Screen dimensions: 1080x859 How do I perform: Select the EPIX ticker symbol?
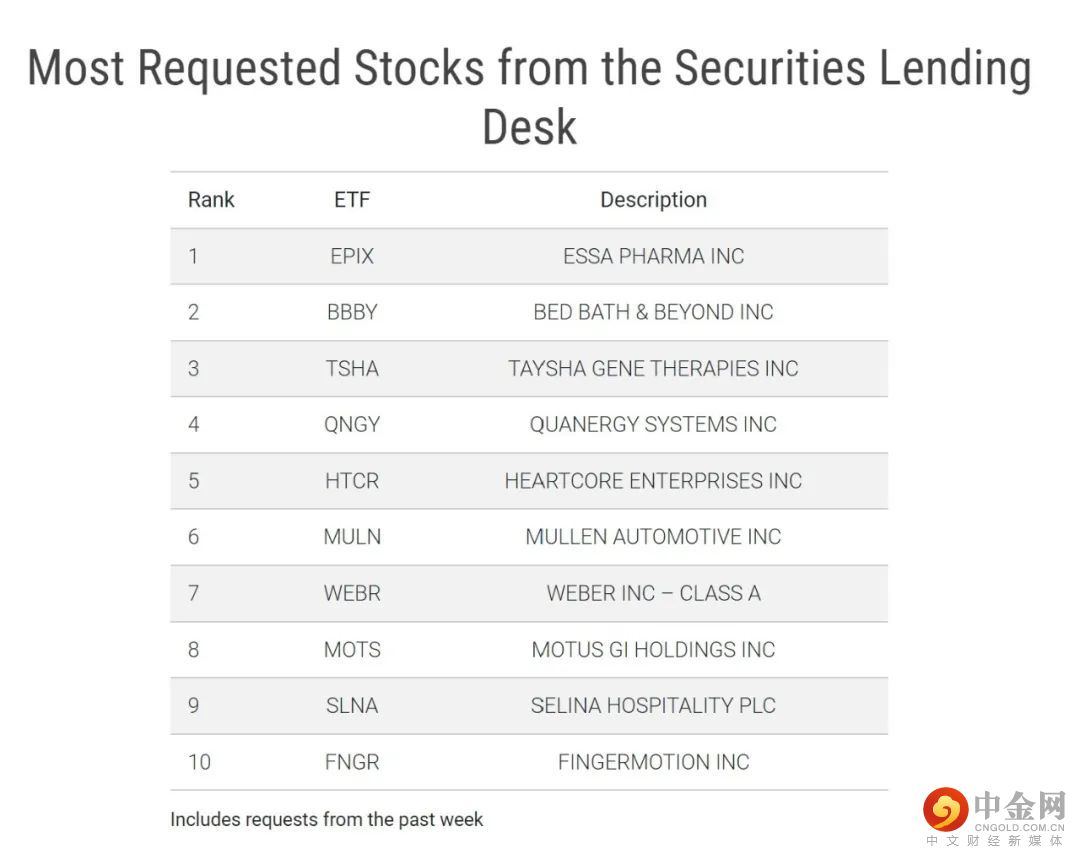pyautogui.click(x=352, y=256)
